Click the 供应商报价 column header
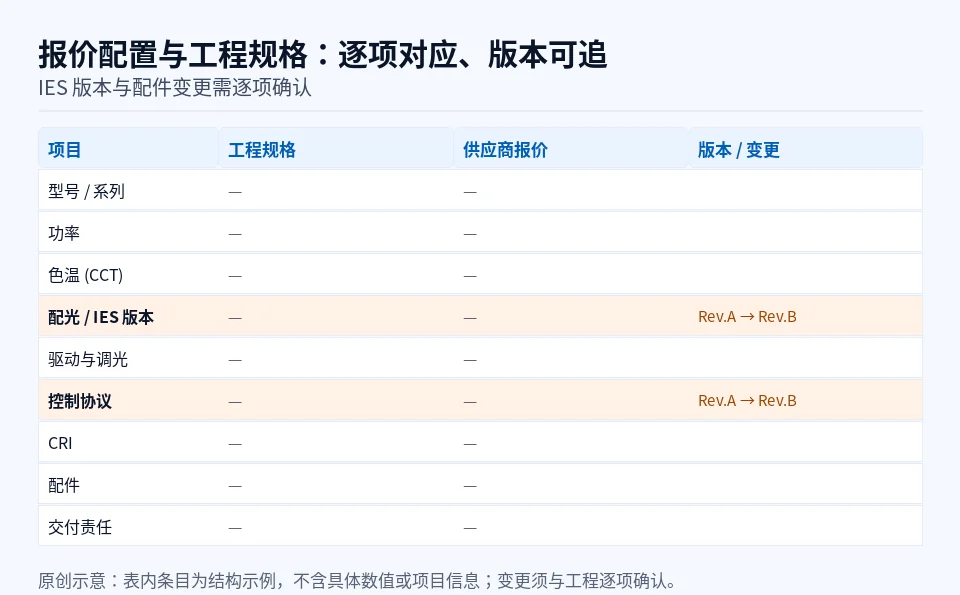The width and height of the screenshot is (960, 595). [x=571, y=149]
